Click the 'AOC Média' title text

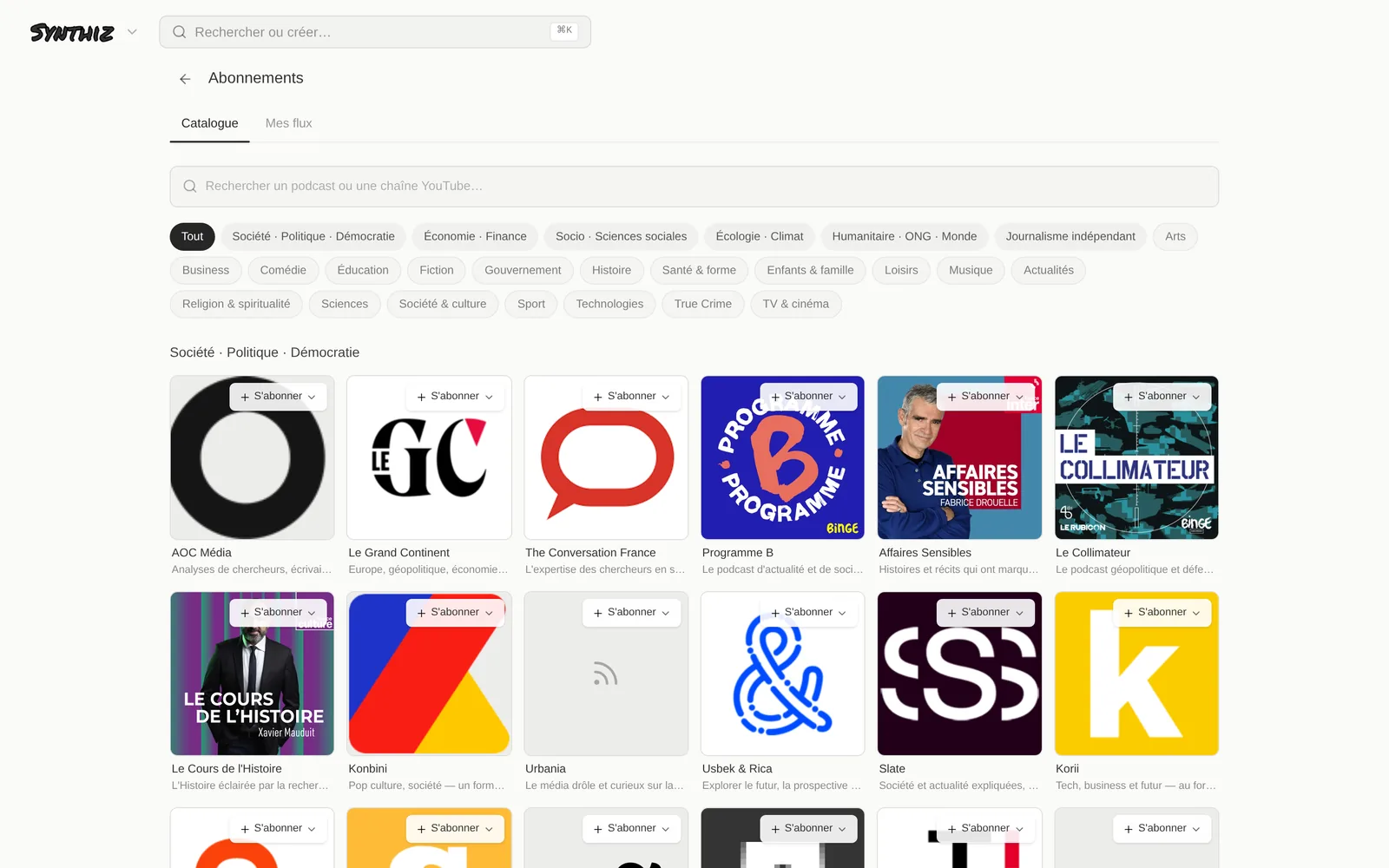(201, 553)
